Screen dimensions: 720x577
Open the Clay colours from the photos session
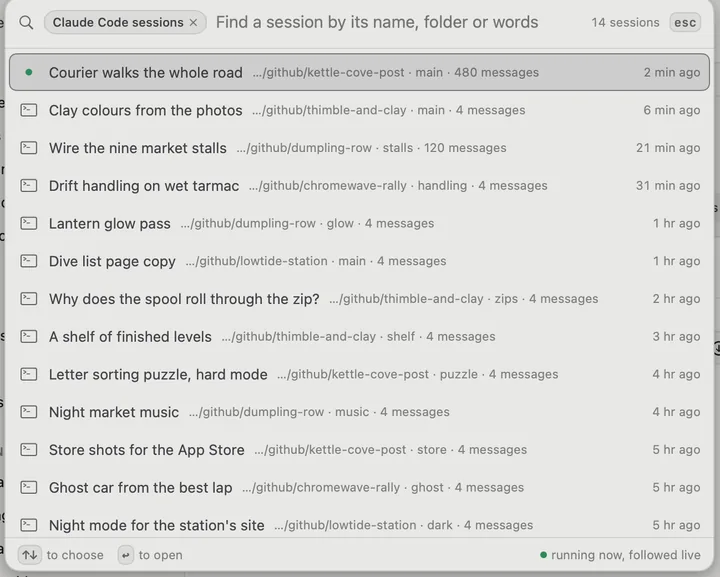pyautogui.click(x=359, y=110)
